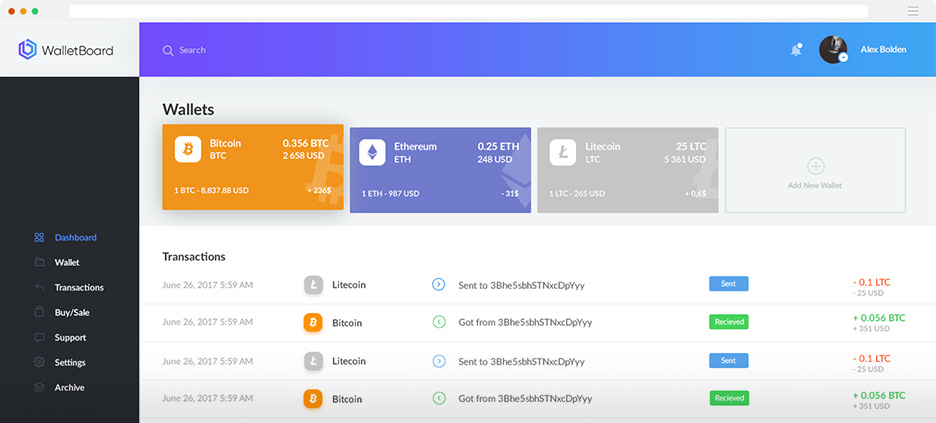Open Archive from the sidebar

click(x=69, y=388)
